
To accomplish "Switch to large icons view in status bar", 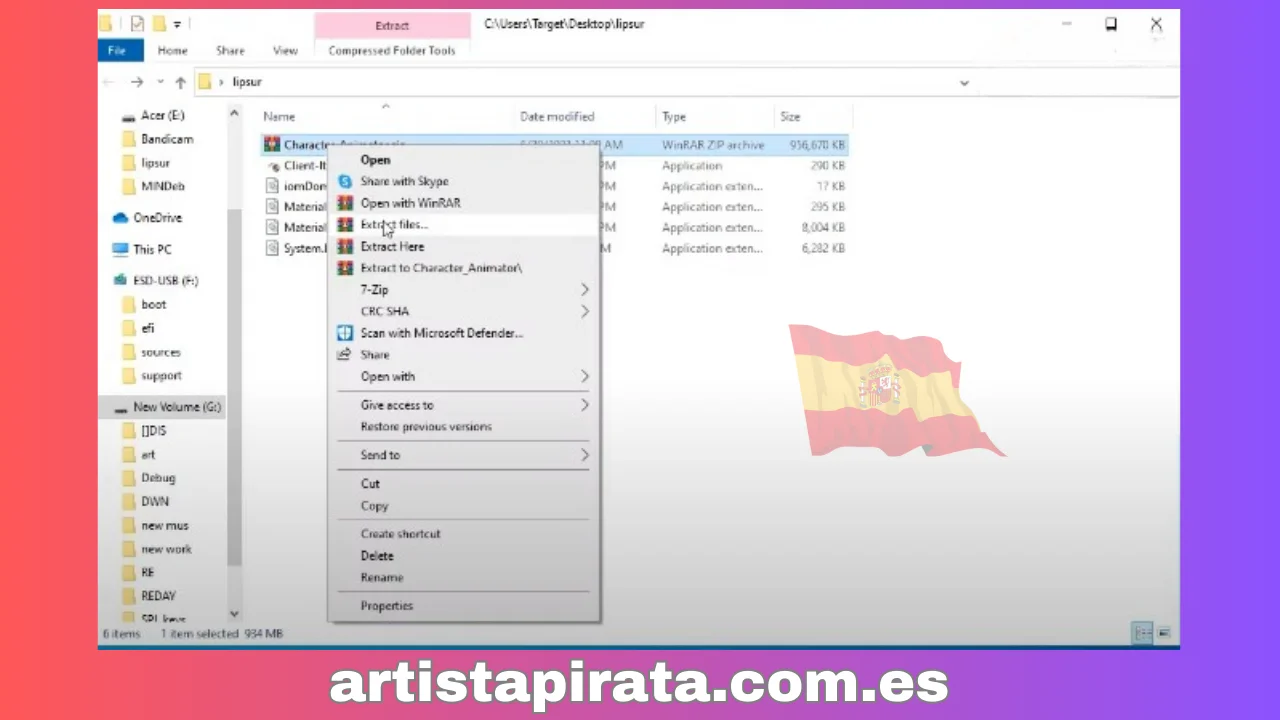I will [x=1164, y=634].
